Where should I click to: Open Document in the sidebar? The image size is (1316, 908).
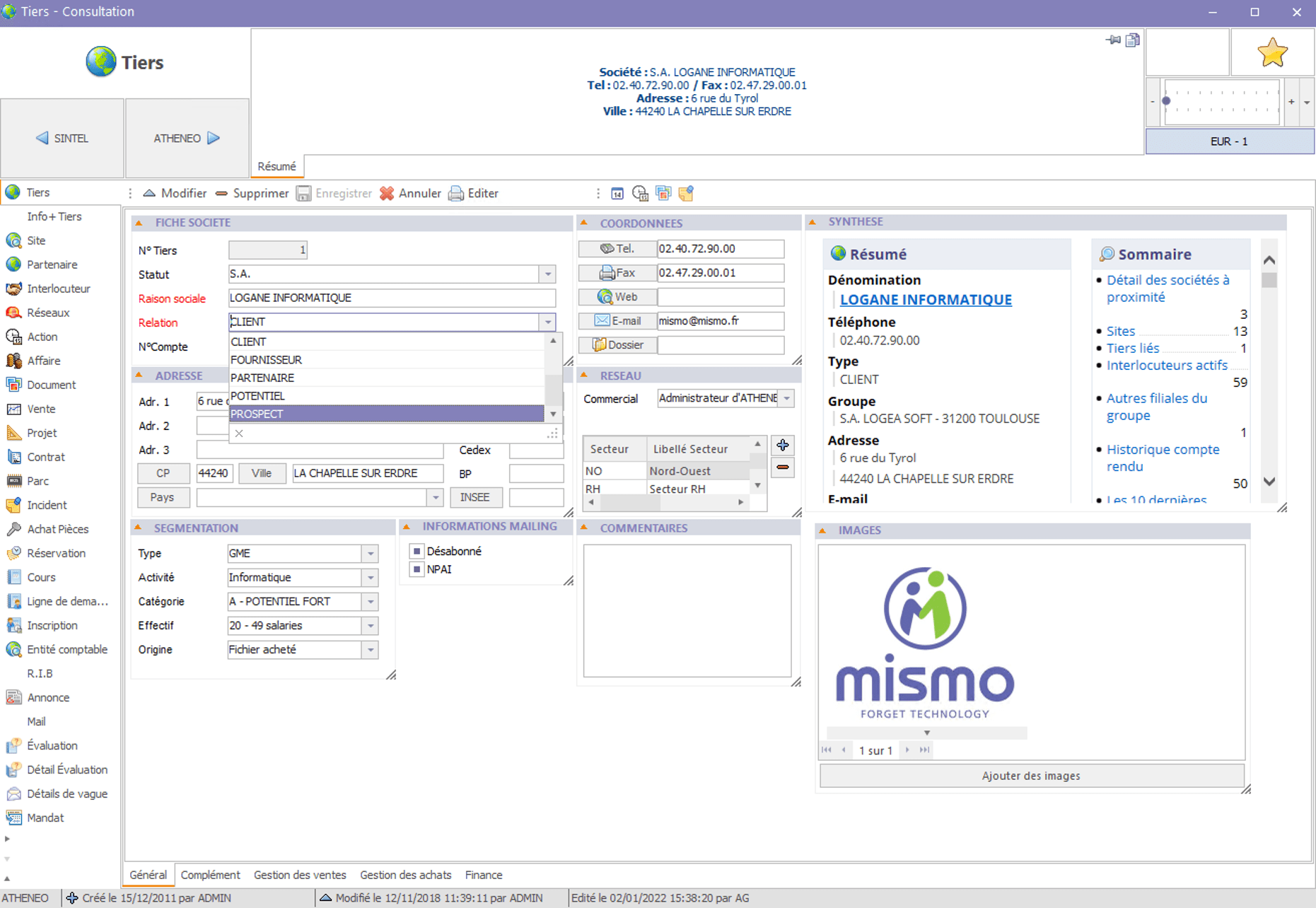coord(51,385)
